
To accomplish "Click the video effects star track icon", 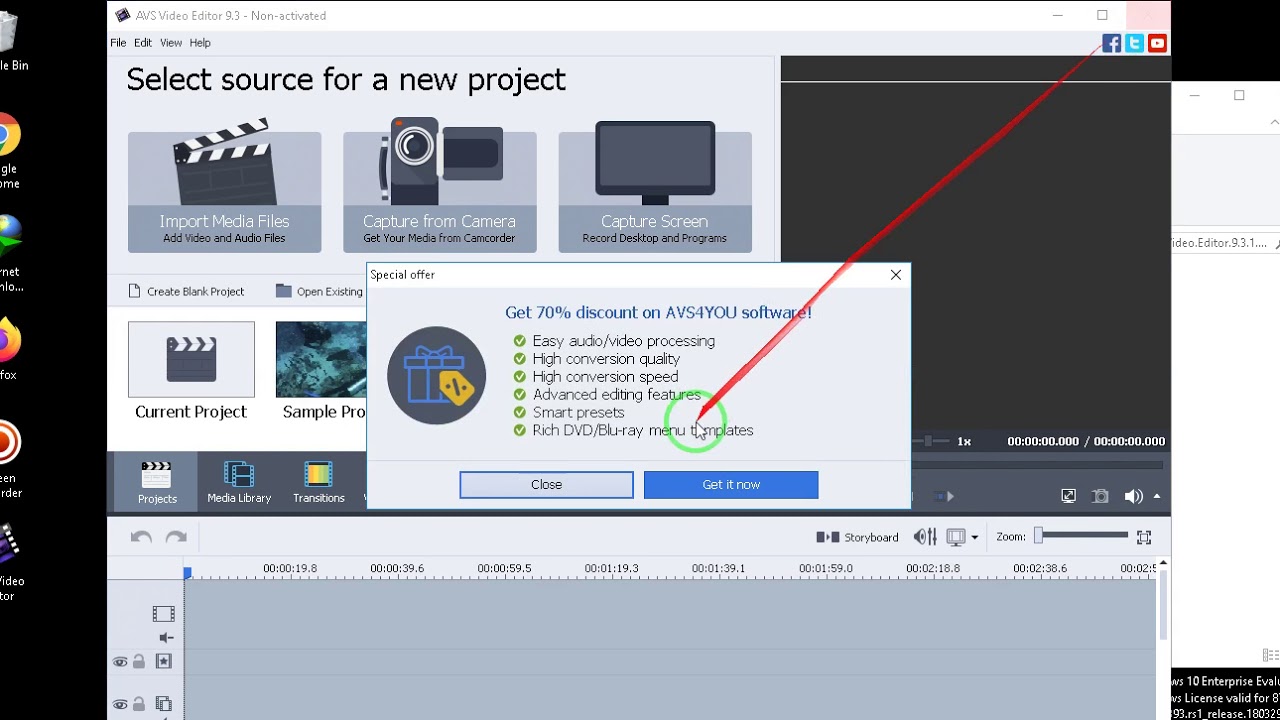I will pyautogui.click(x=164, y=662).
